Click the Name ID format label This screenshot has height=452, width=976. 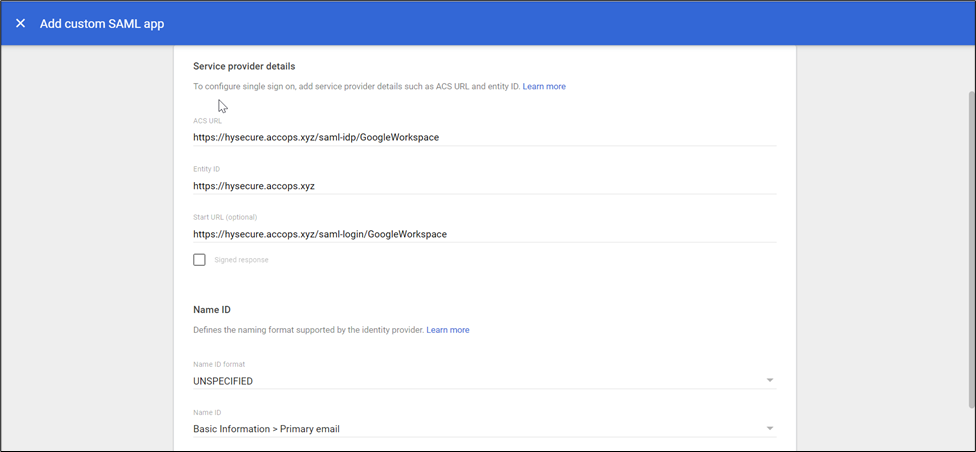[x=218, y=364]
